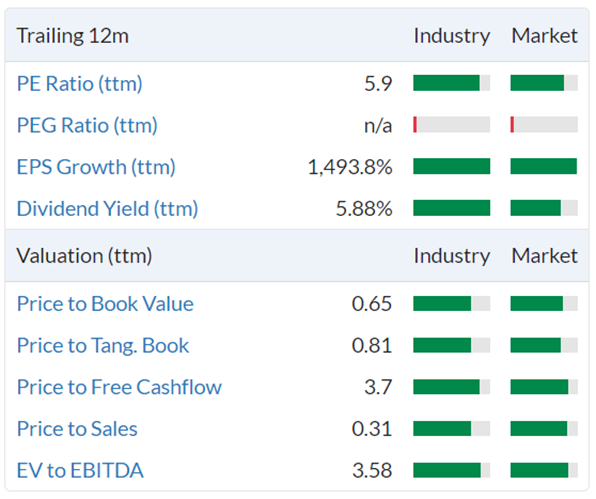Select the Dividend Yield value 5.88%

364,209
